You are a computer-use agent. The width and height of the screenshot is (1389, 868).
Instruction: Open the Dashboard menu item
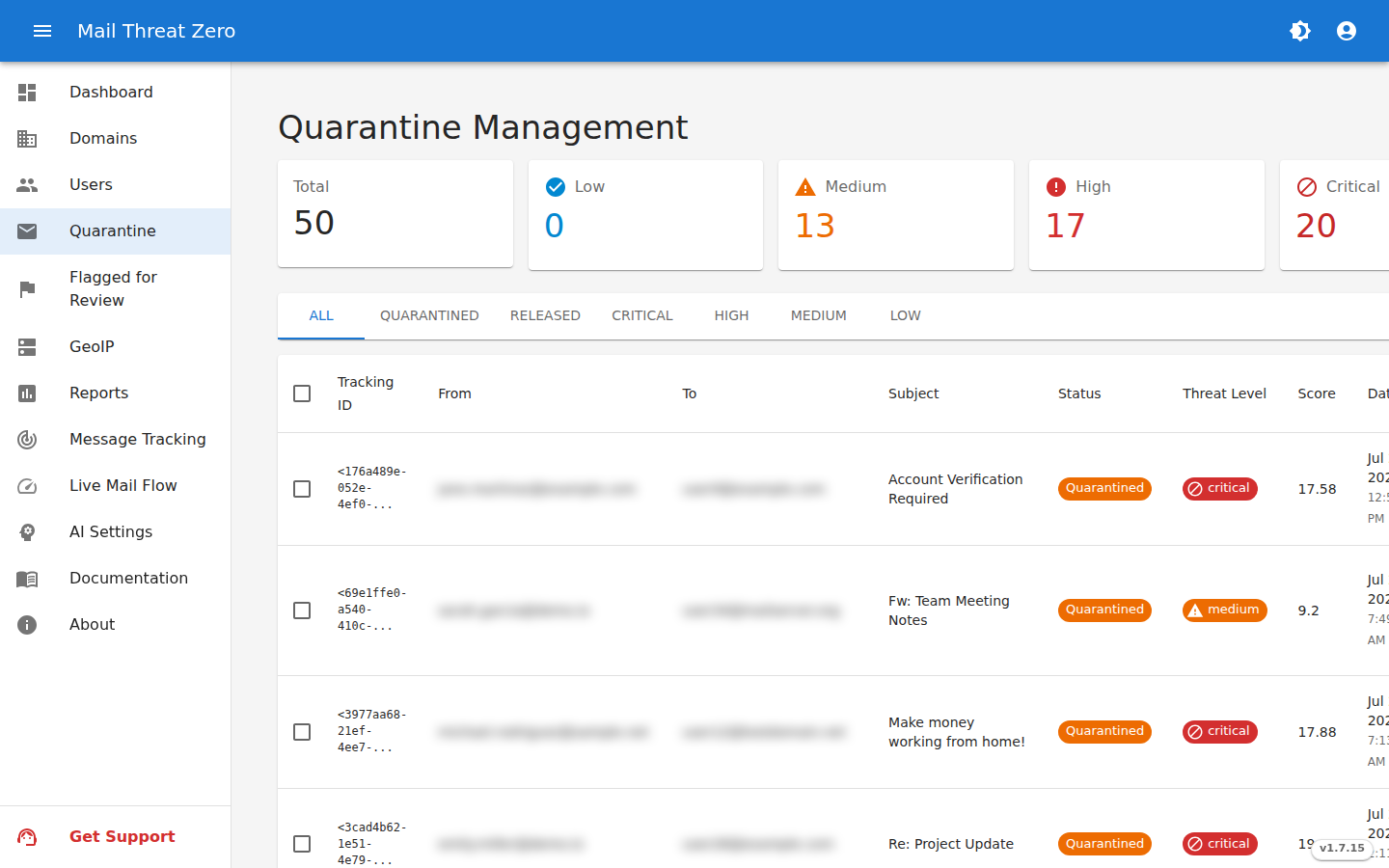(x=116, y=93)
